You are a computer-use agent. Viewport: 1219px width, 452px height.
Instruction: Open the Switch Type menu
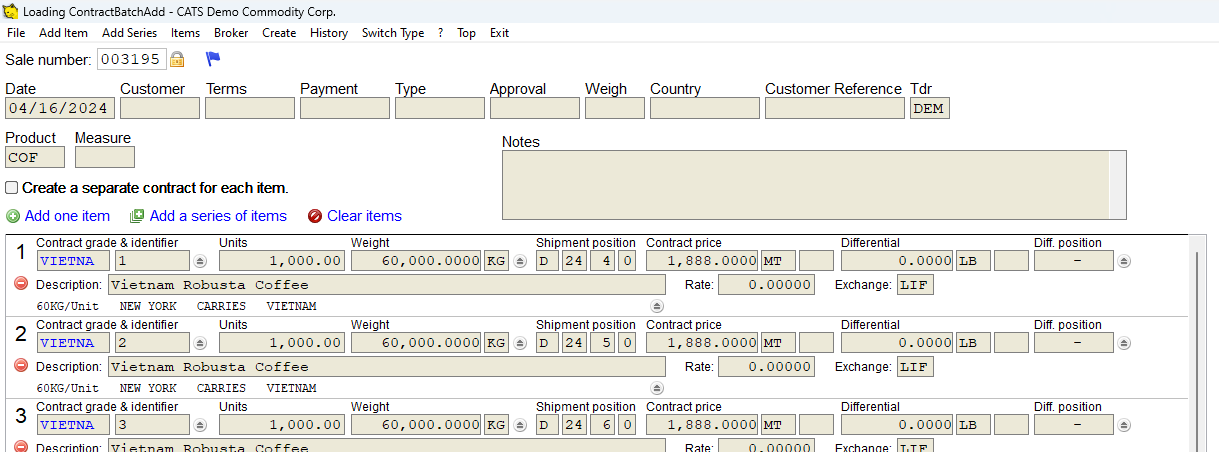click(393, 33)
